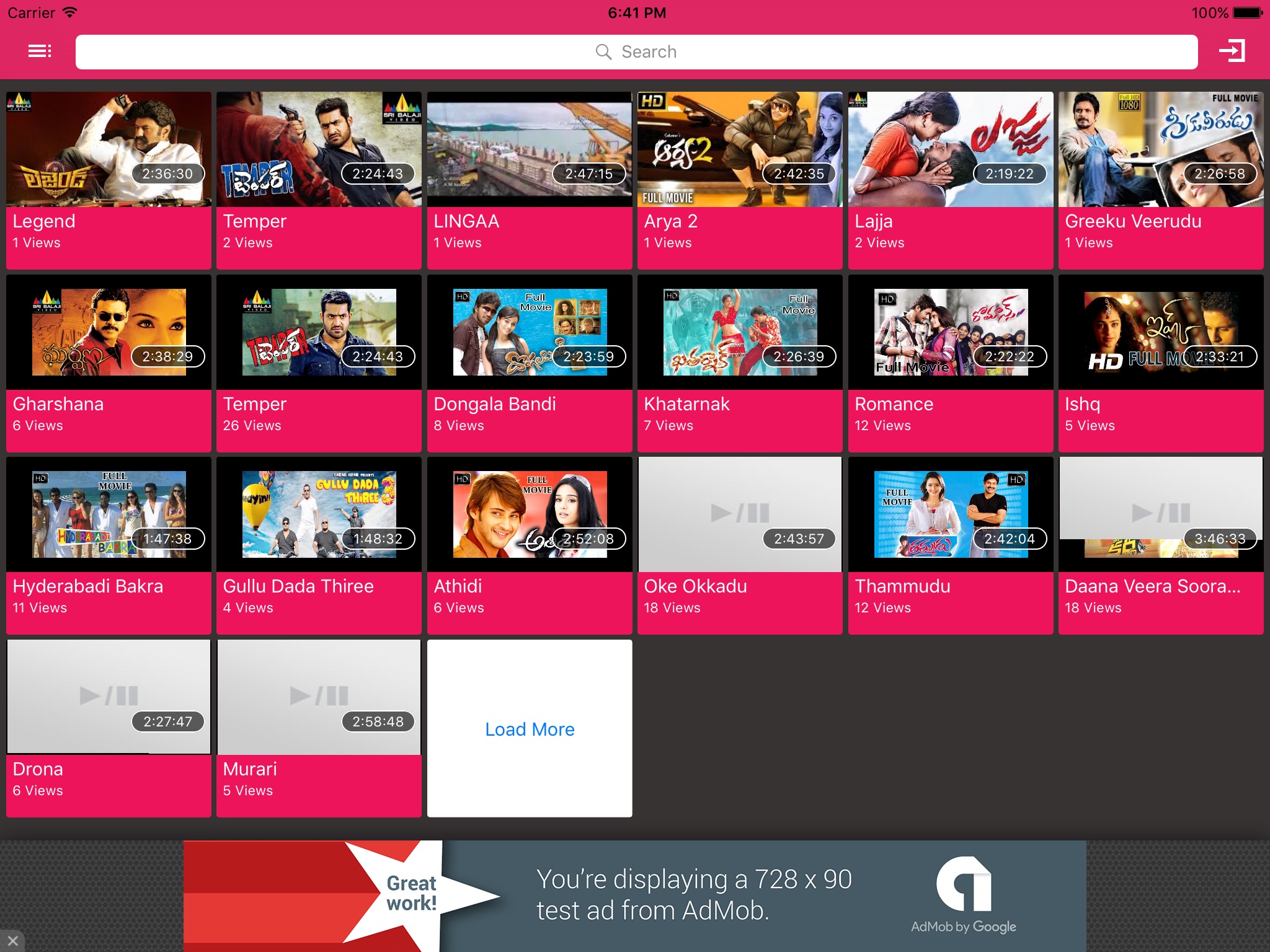Image resolution: width=1270 pixels, height=952 pixels.
Task: Open the hamburger menu icon
Action: point(40,51)
